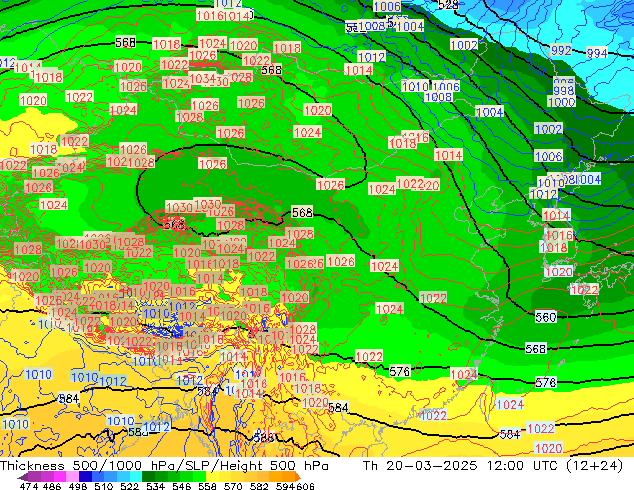Click the 594 legend value
The image size is (634, 490).
pos(285,486)
